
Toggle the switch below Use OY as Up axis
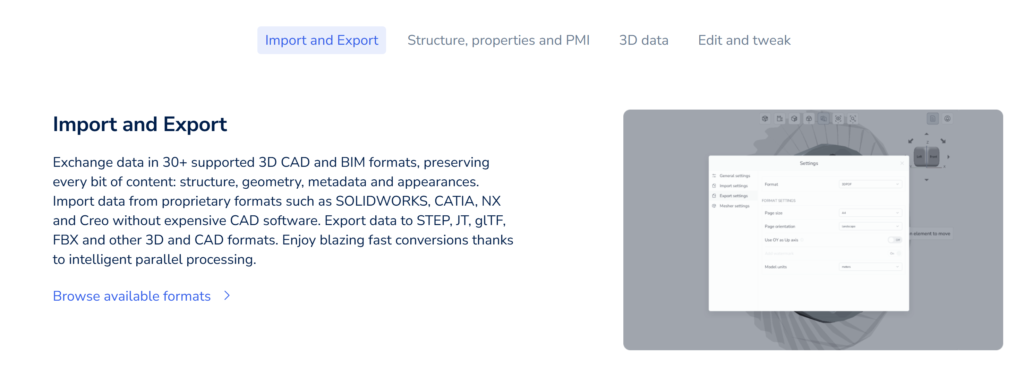click(x=897, y=253)
